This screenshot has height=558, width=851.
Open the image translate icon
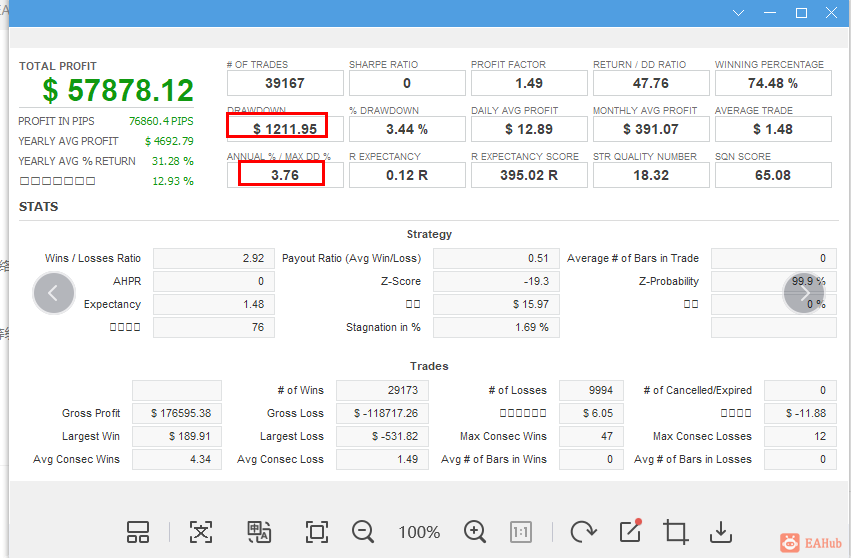(x=259, y=532)
